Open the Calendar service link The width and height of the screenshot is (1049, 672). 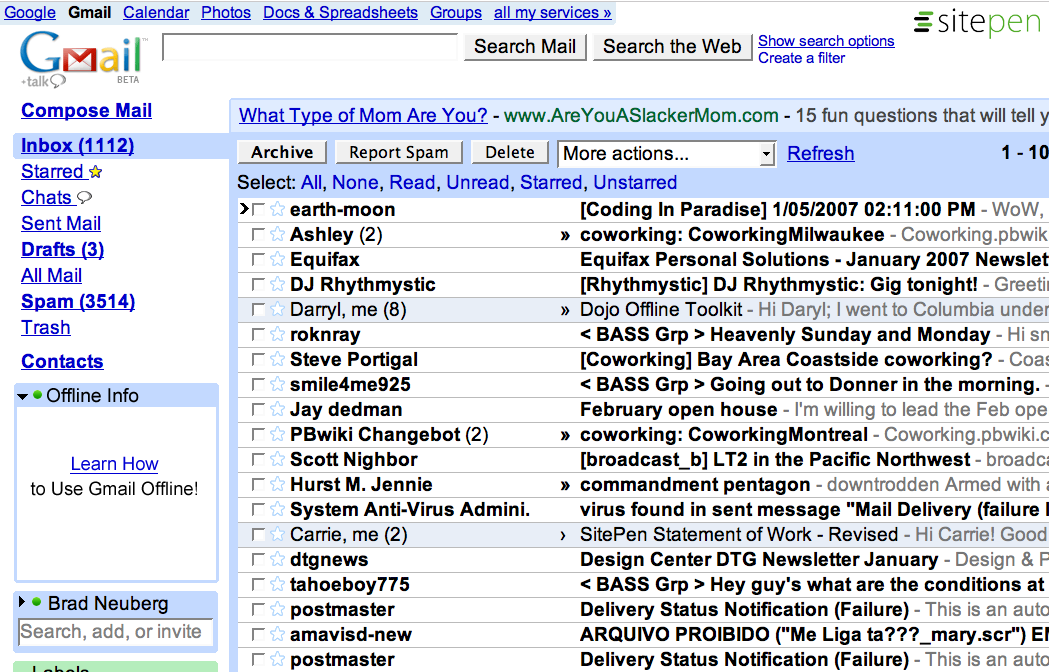click(156, 12)
